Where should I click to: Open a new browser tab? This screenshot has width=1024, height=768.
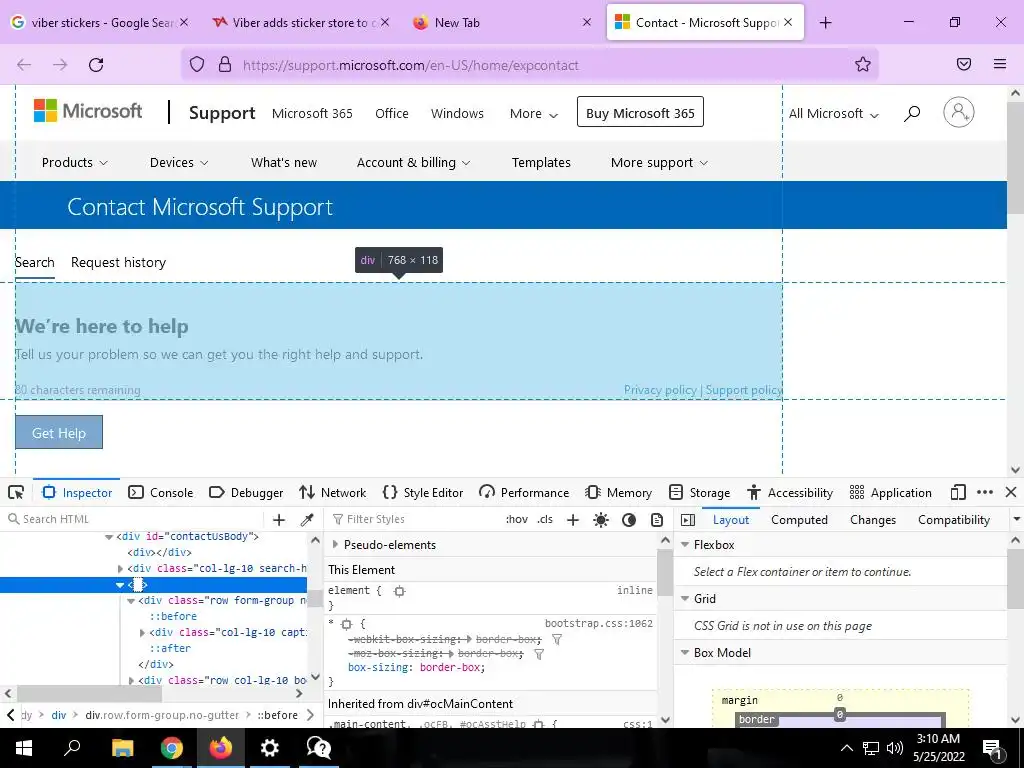[x=825, y=23]
